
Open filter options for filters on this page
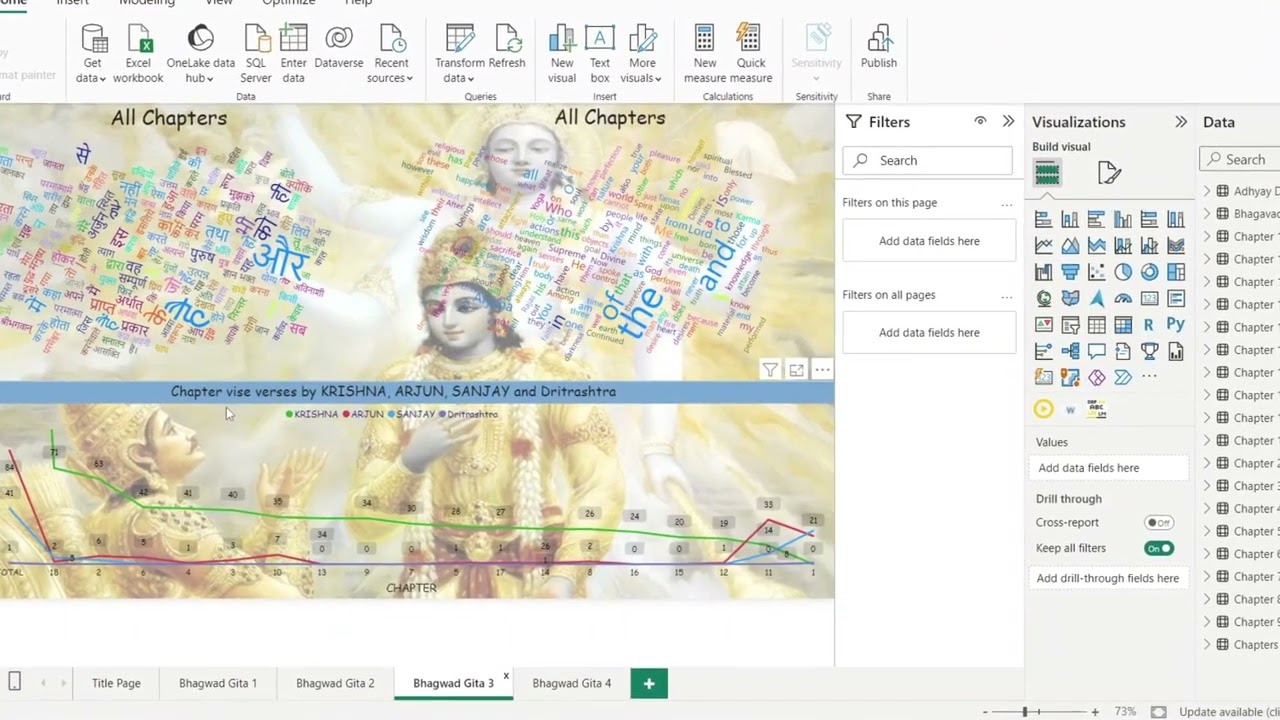click(x=1006, y=203)
